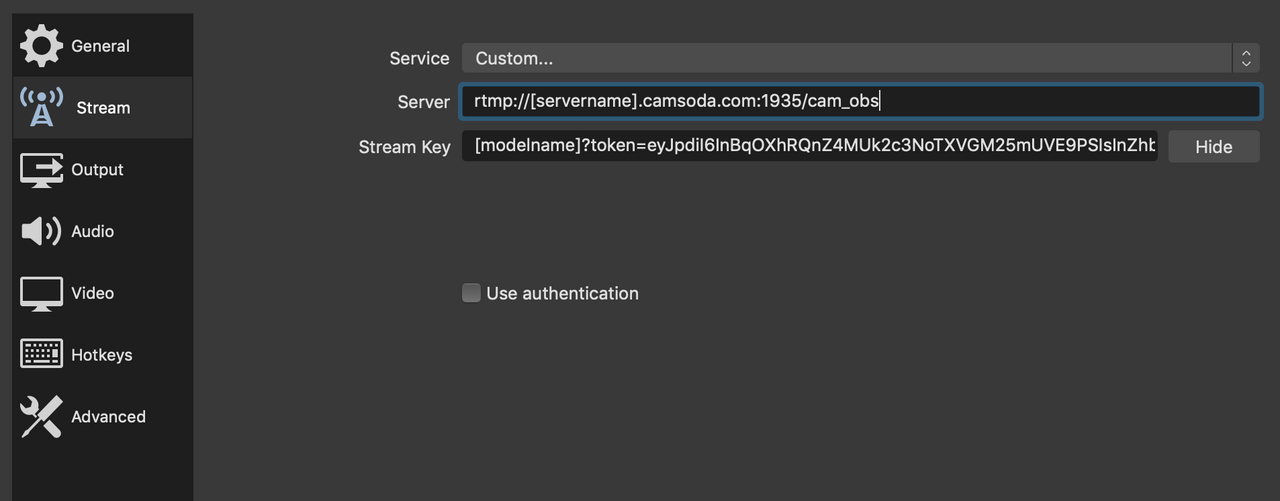The width and height of the screenshot is (1280, 501).
Task: Click the Advanced wrench-and-screwdriver icon
Action: point(41,417)
